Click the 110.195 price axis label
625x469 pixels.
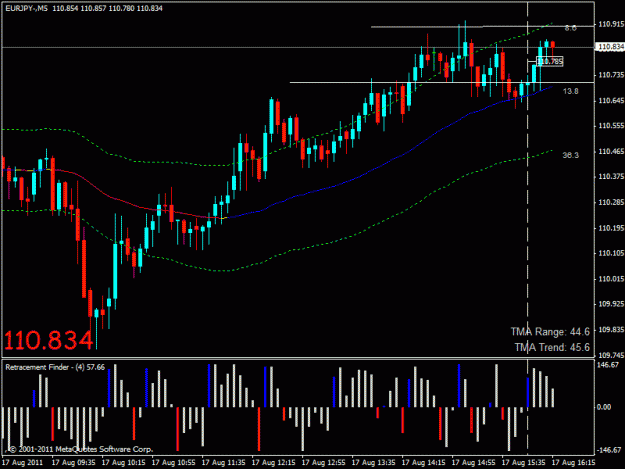pyautogui.click(x=611, y=228)
